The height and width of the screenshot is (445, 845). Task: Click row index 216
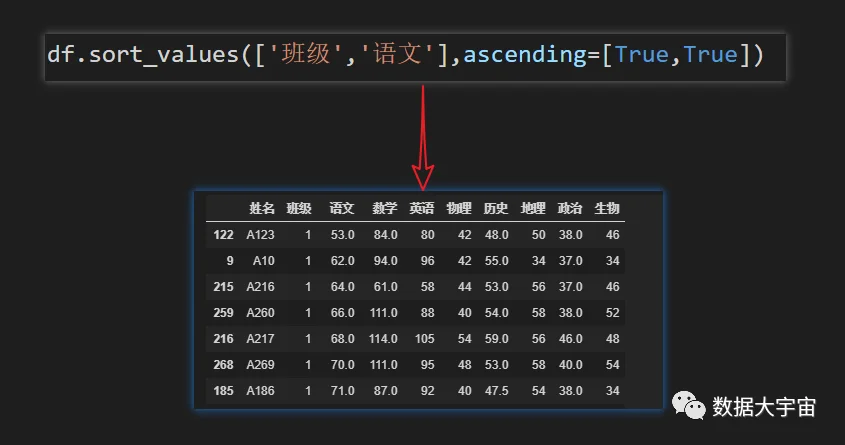coord(223,339)
